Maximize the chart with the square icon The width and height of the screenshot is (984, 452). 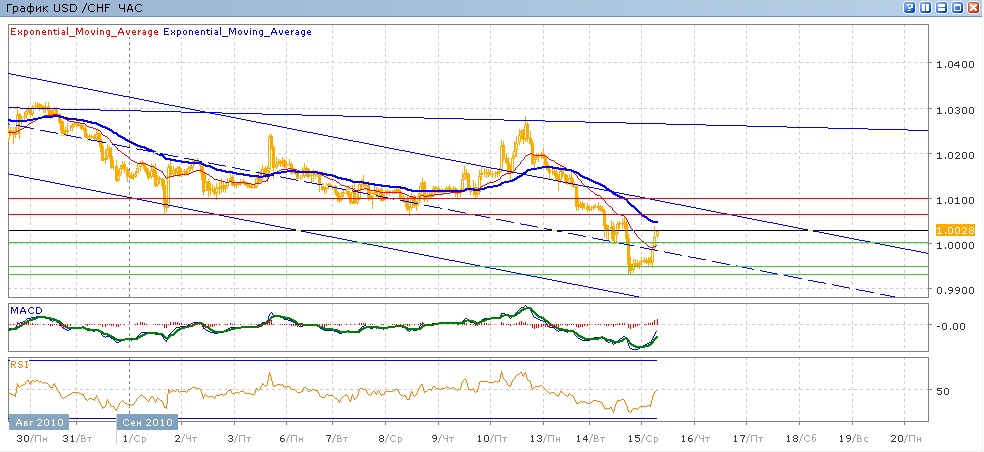pyautogui.click(x=958, y=8)
